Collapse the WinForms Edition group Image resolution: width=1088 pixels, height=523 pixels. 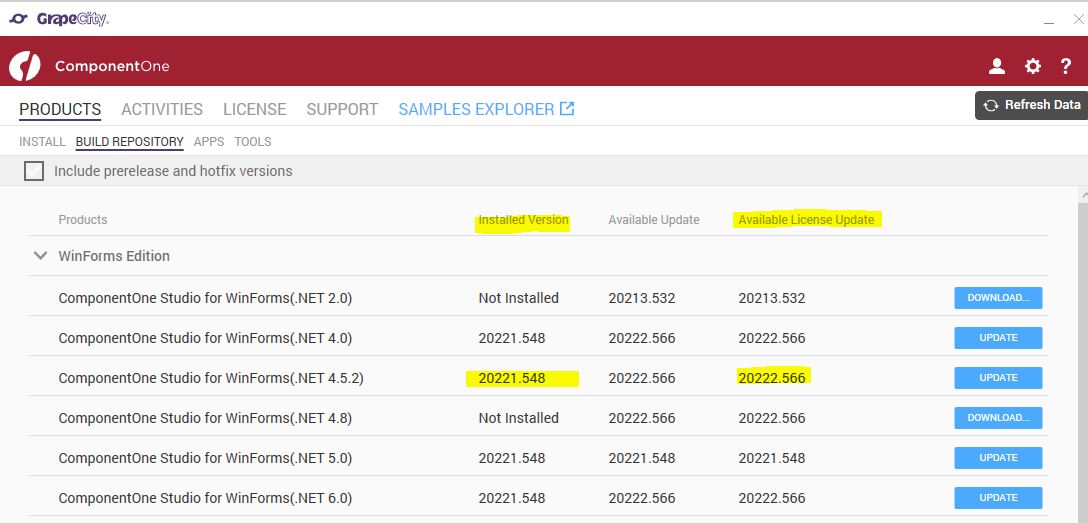(40, 256)
